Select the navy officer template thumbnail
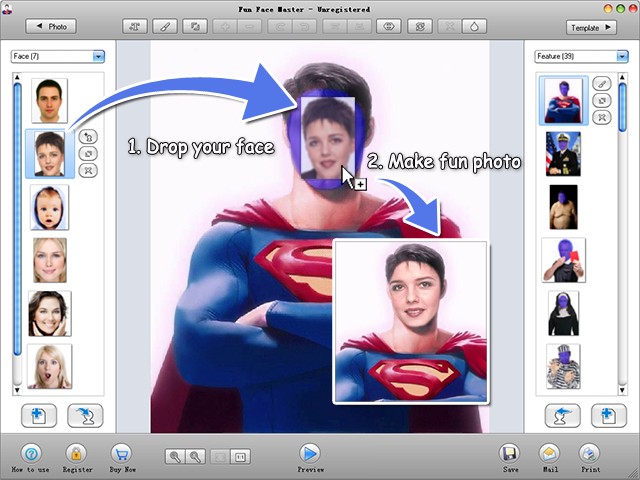This screenshot has height=480, width=640. [x=563, y=154]
